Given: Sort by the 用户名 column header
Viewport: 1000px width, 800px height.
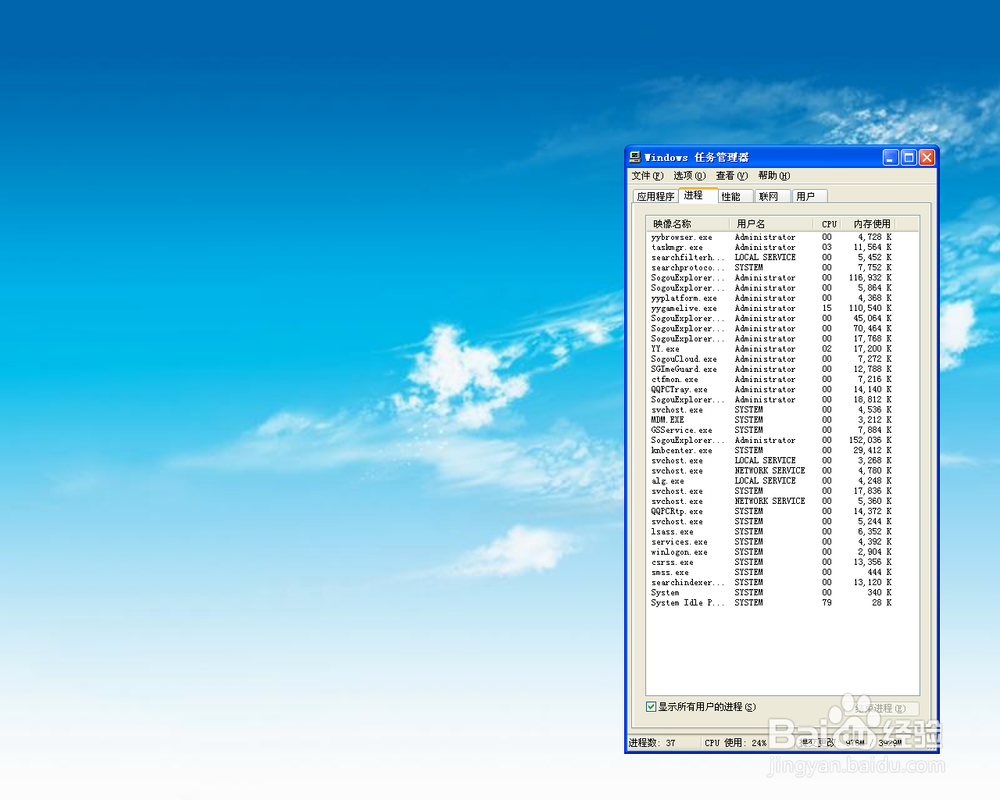Looking at the screenshot, I should 771,224.
